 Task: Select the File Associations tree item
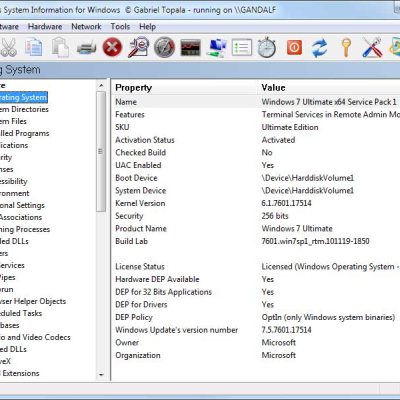(21, 217)
